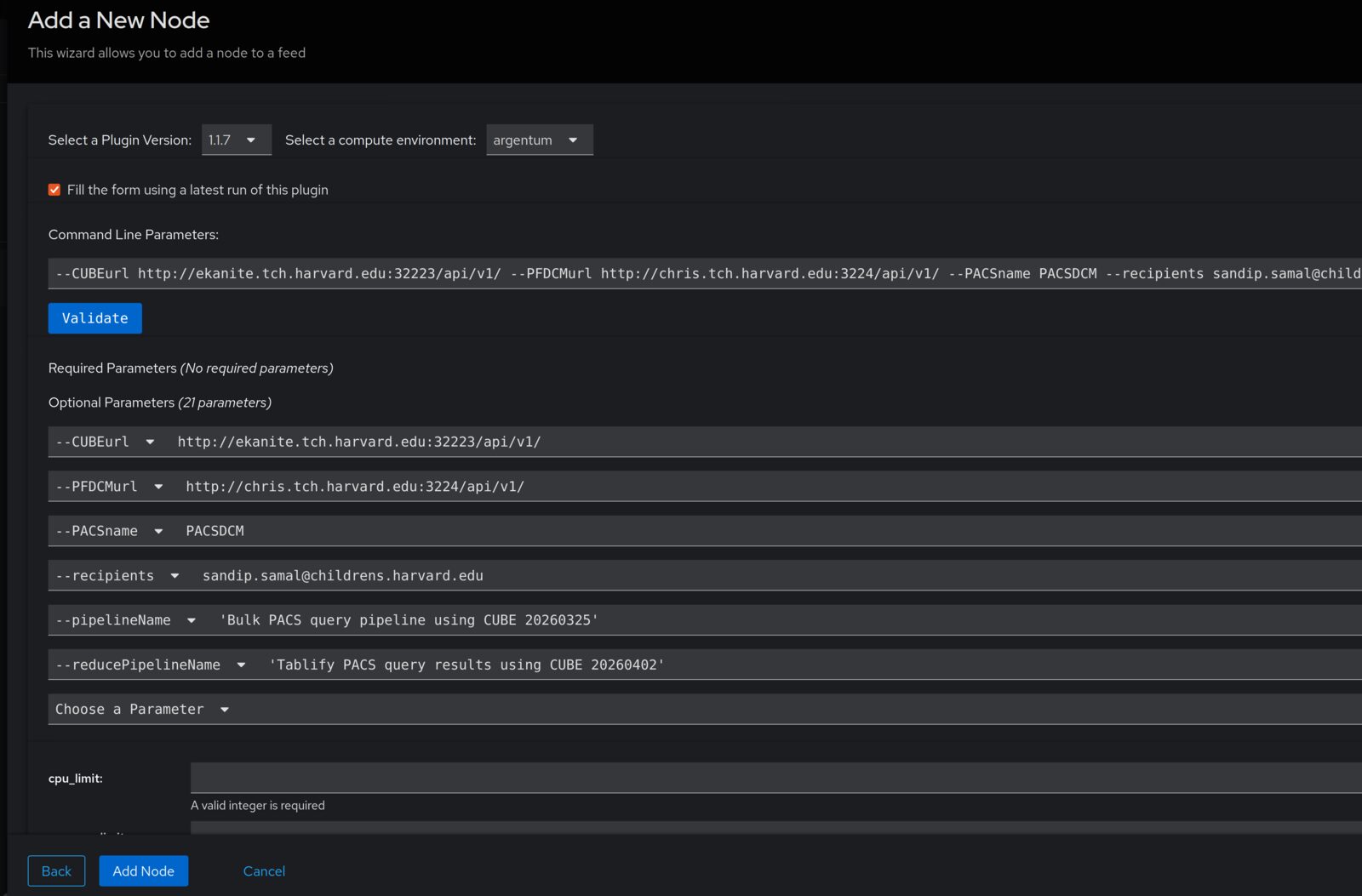Click the Validate button
This screenshot has width=1362, height=896.
point(95,318)
